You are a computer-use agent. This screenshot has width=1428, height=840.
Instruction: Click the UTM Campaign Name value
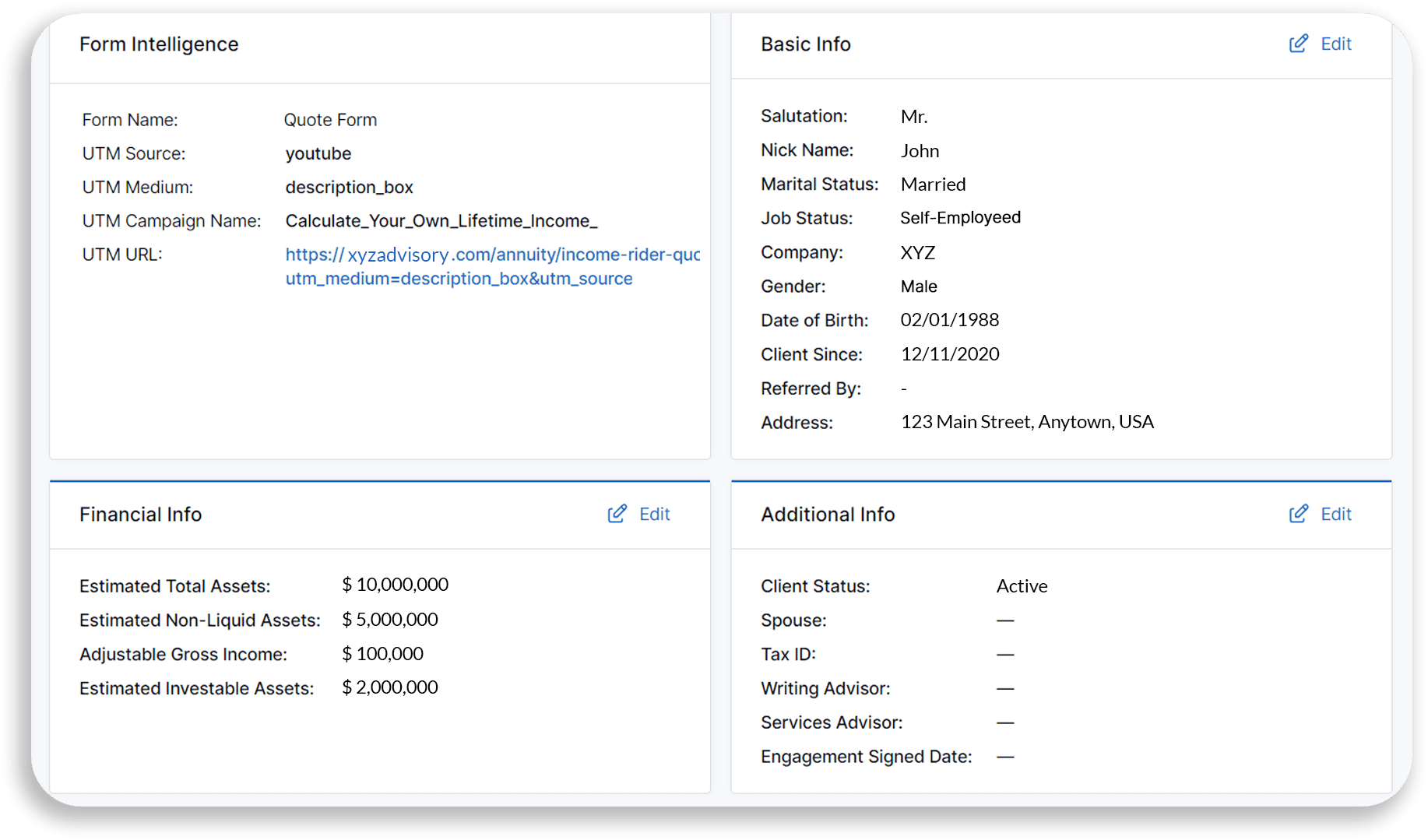click(441, 221)
